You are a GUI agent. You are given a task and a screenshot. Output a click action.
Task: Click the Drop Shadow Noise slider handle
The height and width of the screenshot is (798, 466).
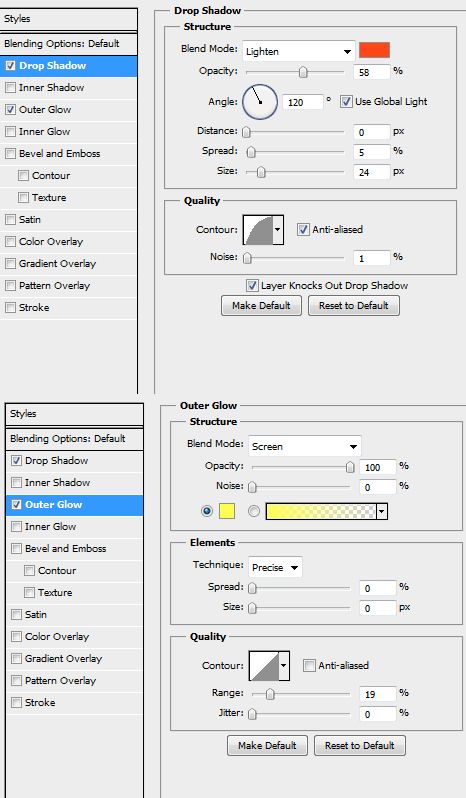coord(247,259)
